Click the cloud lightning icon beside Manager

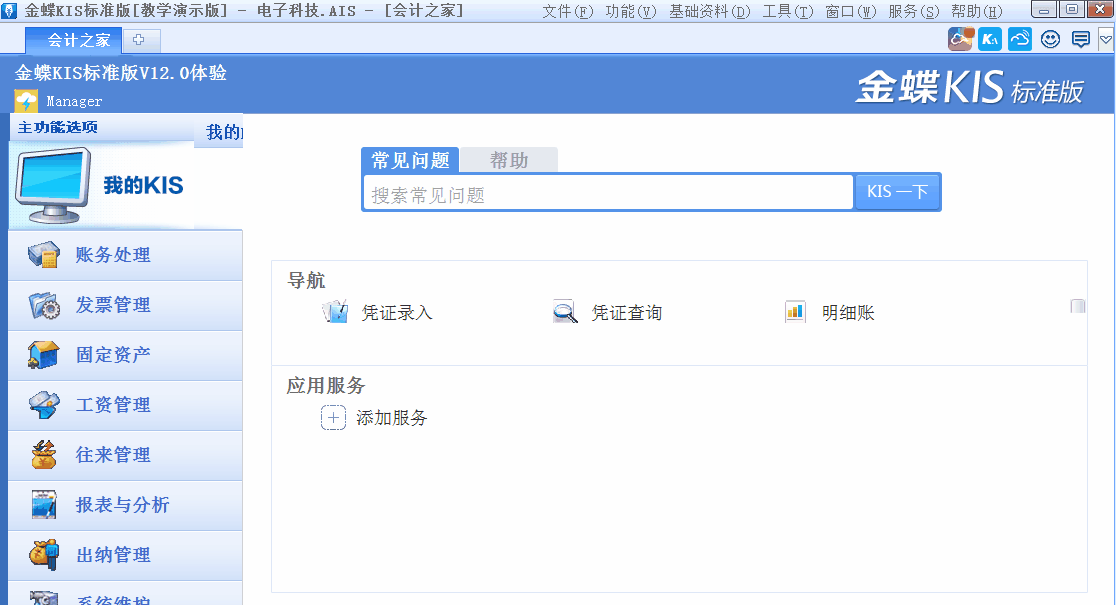point(26,101)
